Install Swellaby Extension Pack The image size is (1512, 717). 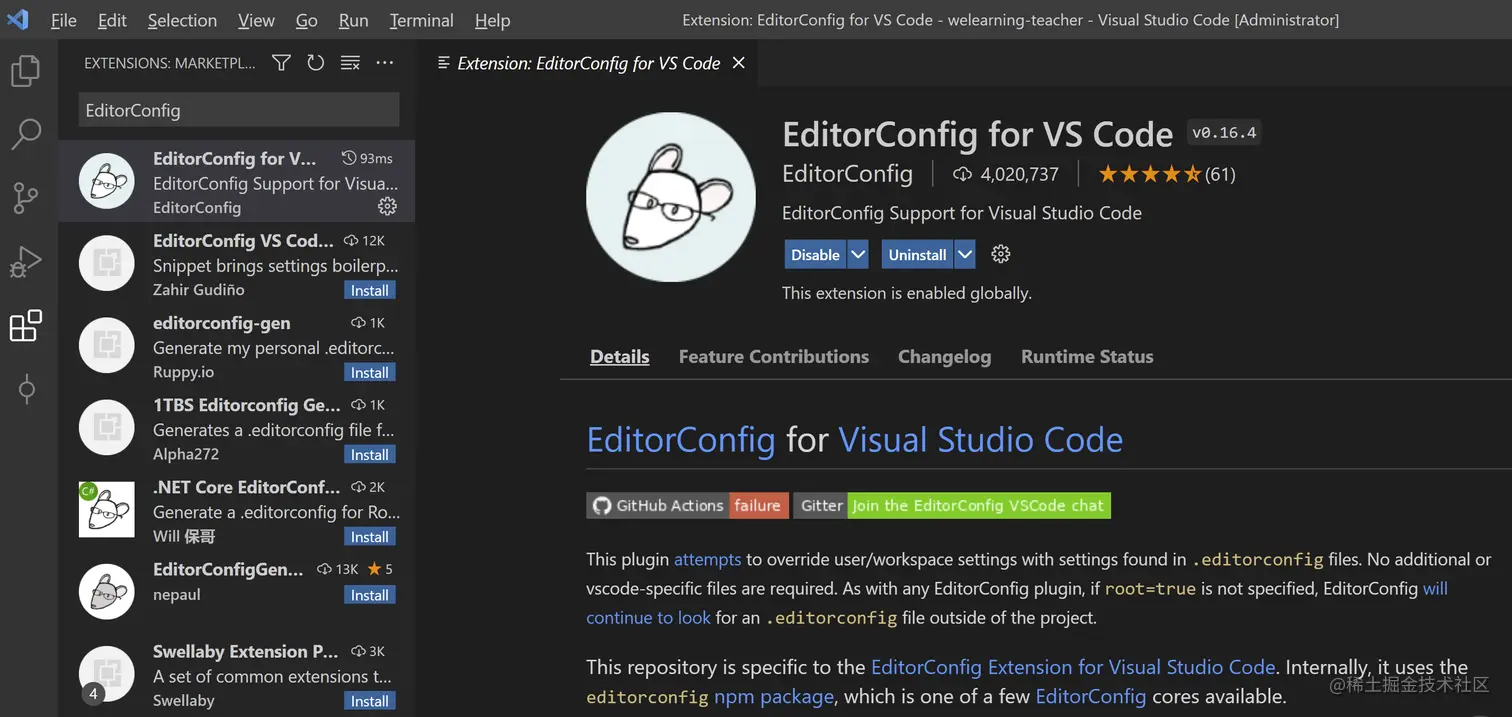coord(370,701)
